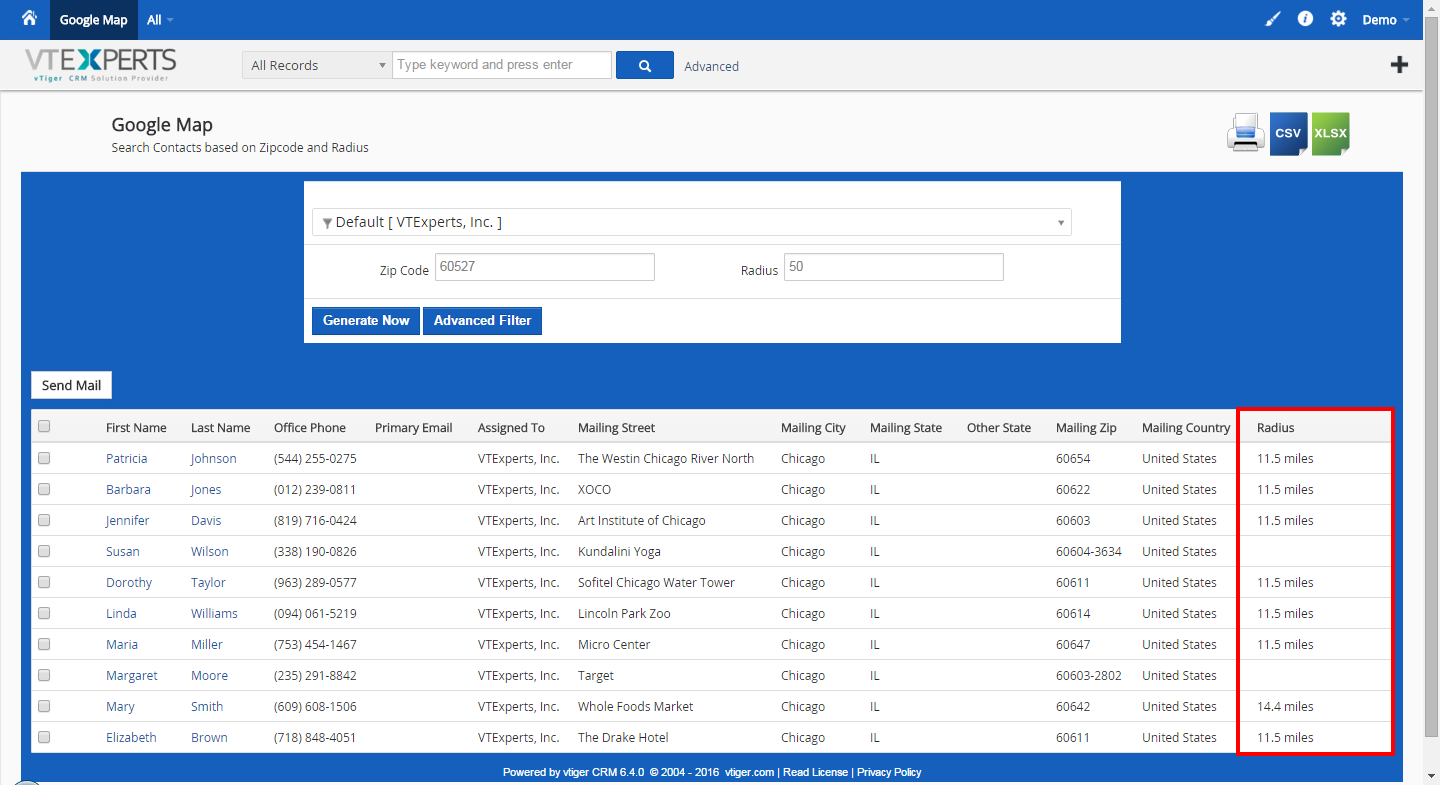Open the info icon in top bar

coord(1305,19)
